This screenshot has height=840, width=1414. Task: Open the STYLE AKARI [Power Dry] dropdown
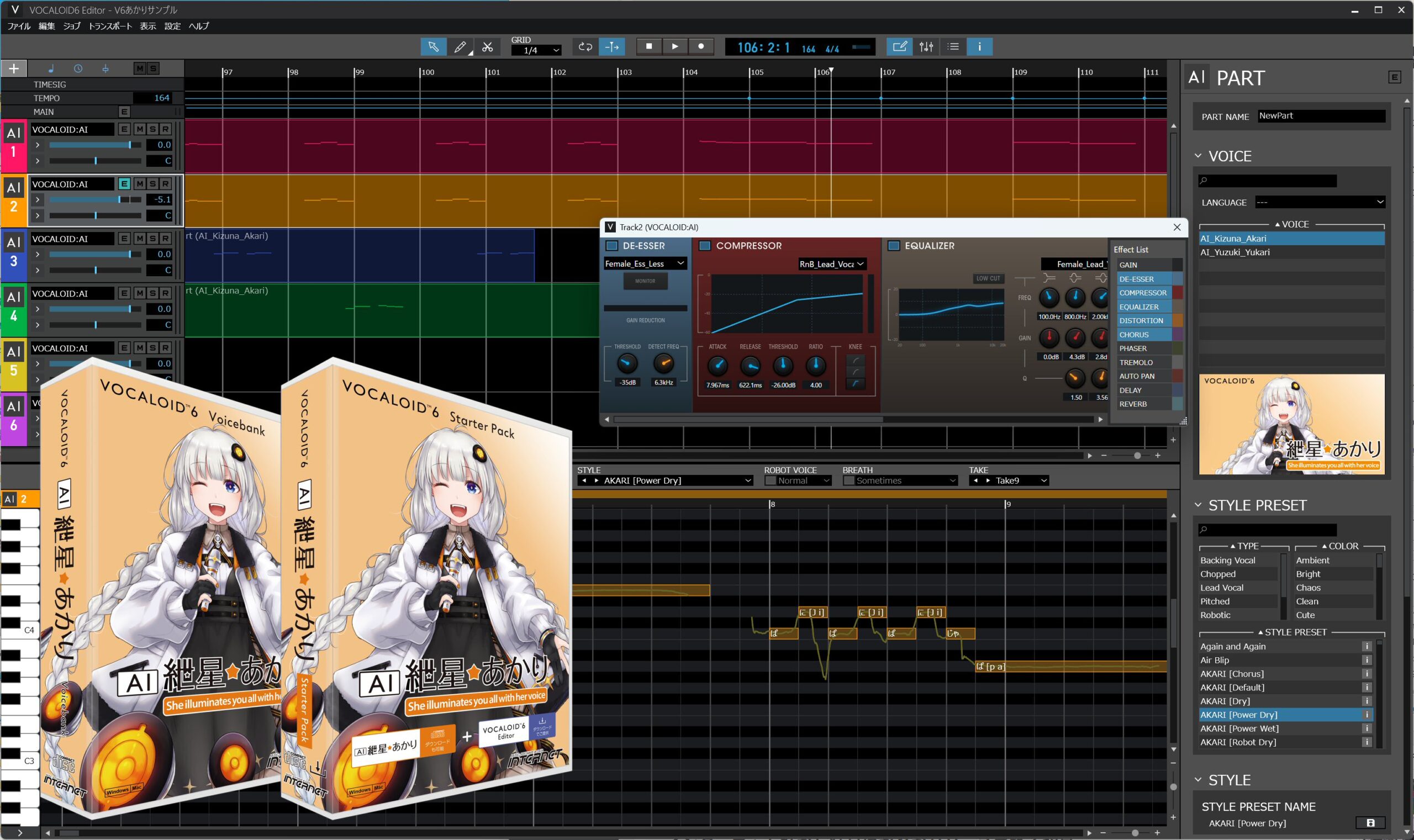665,480
